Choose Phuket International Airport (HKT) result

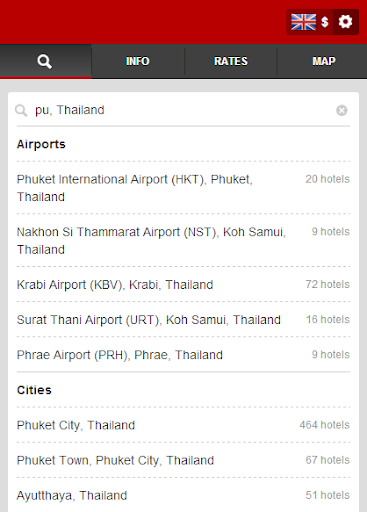point(183,188)
